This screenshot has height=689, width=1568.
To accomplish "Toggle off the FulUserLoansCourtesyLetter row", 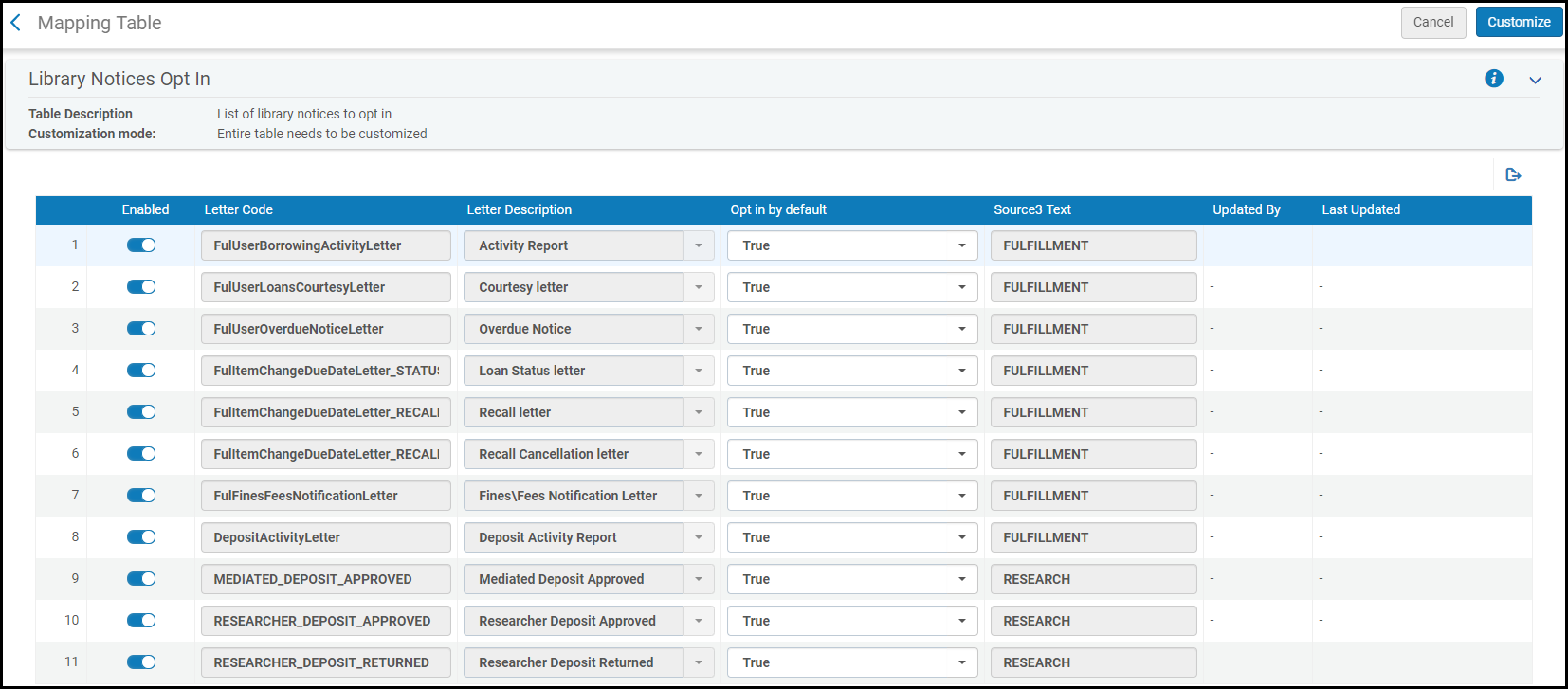I will pos(141,287).
